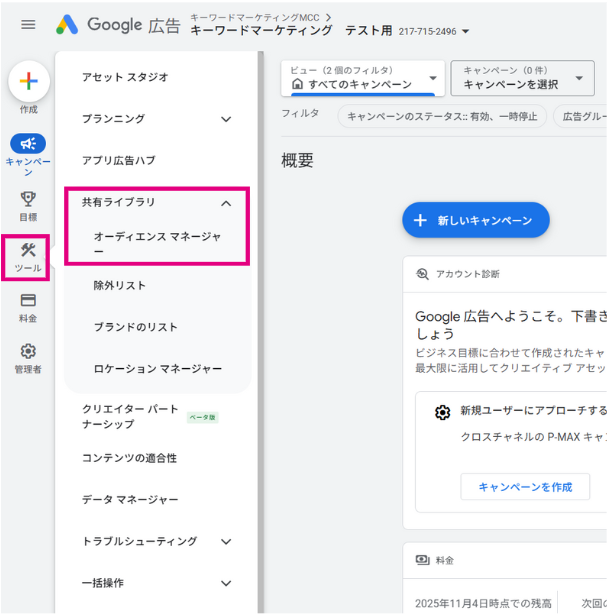Viewport: 607px width, 614px height.
Task: Collapse the 共有ライブラリ section
Action: [x=225, y=203]
